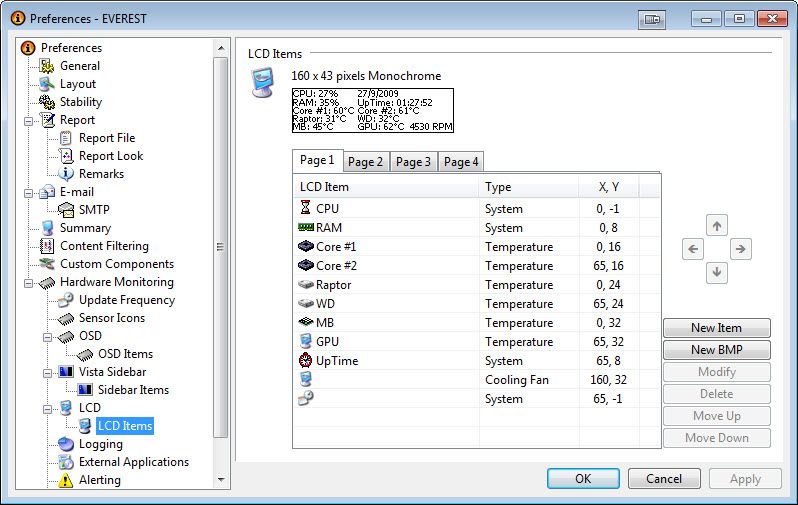Open Sidebar Items in tree
The image size is (798, 505).
coord(133,390)
